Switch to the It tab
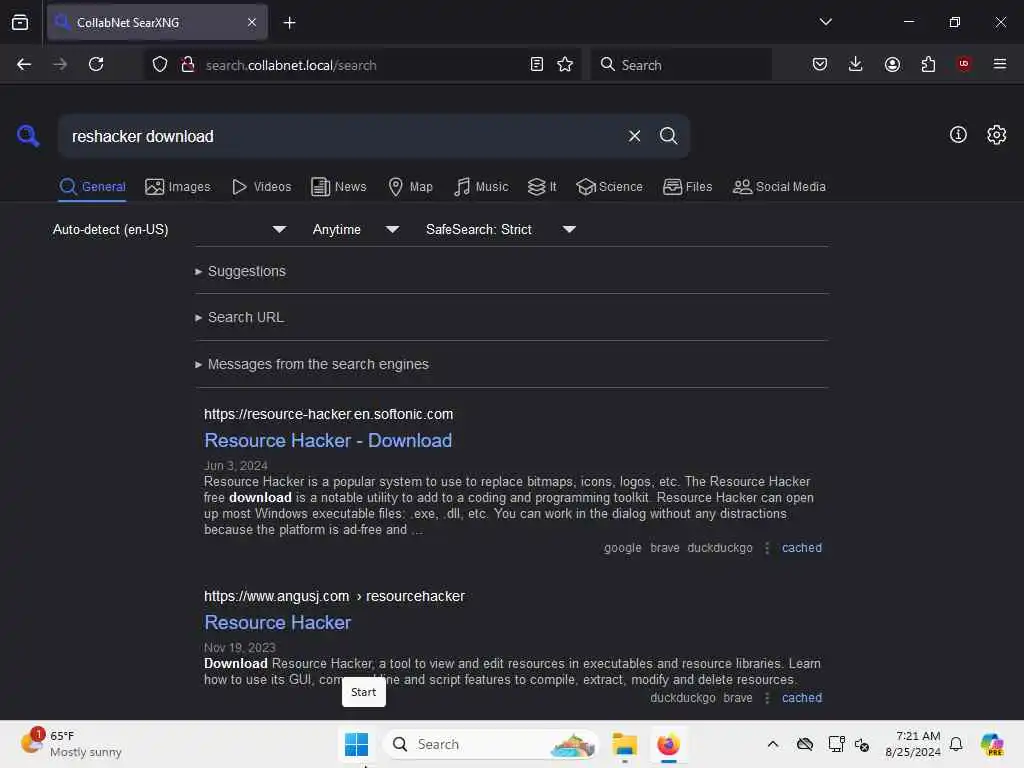 point(542,187)
